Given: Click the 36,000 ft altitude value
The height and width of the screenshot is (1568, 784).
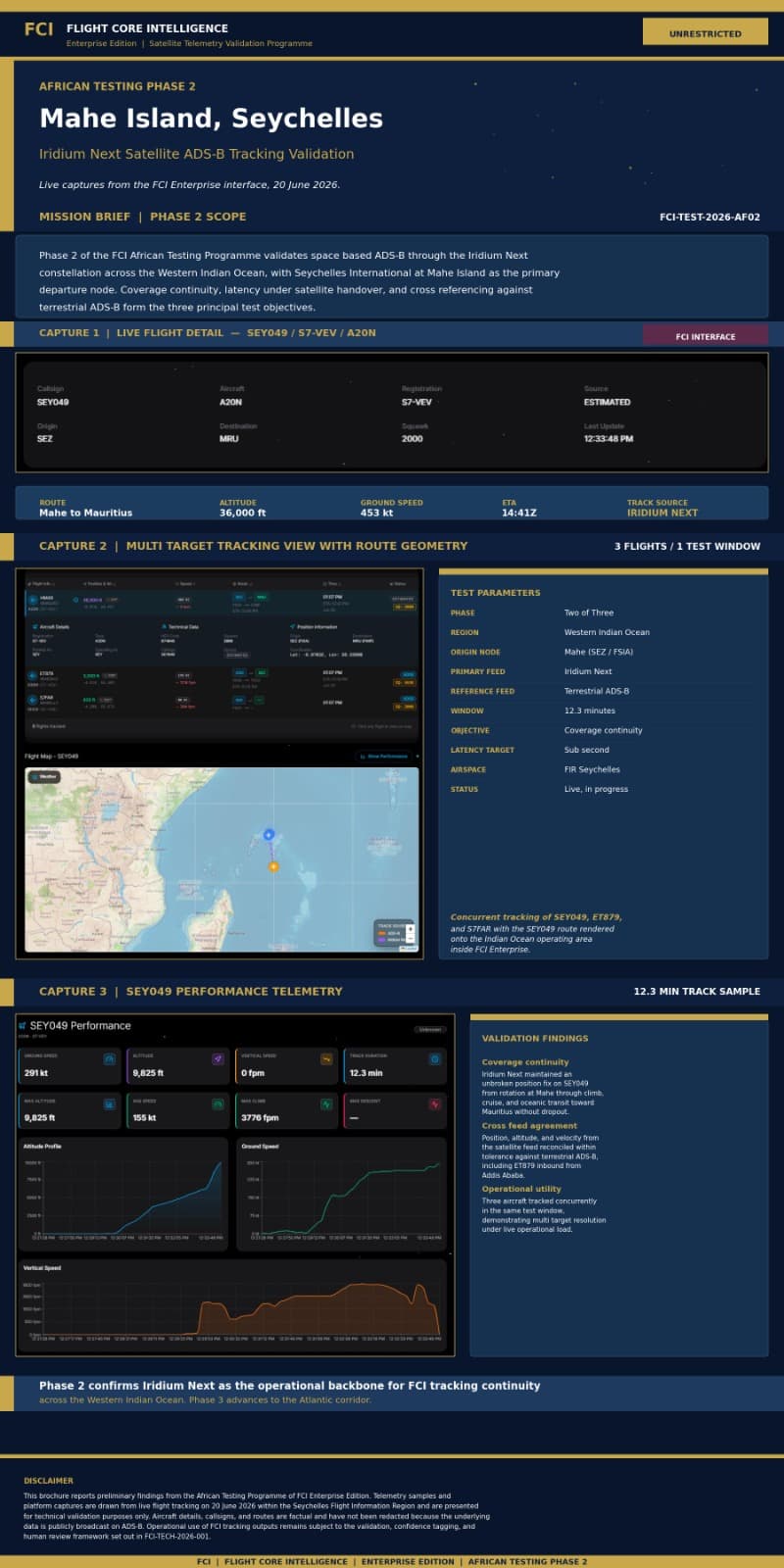Looking at the screenshot, I should click(x=242, y=513).
